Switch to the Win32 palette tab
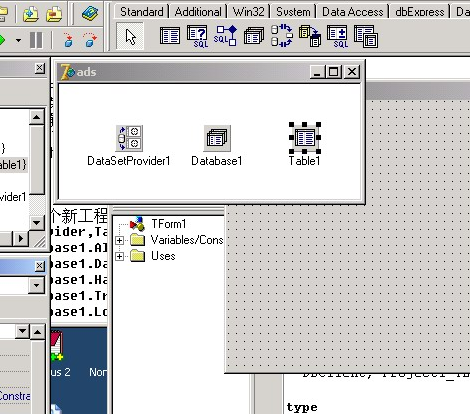The height and width of the screenshot is (416, 471). tap(248, 12)
